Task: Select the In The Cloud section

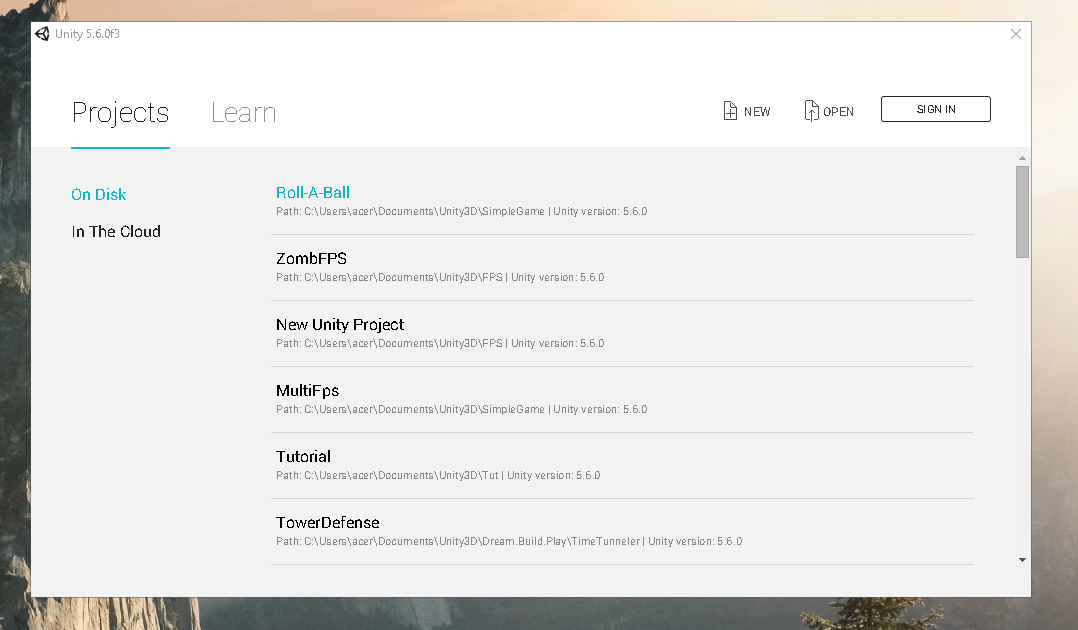Action: pyautogui.click(x=116, y=232)
